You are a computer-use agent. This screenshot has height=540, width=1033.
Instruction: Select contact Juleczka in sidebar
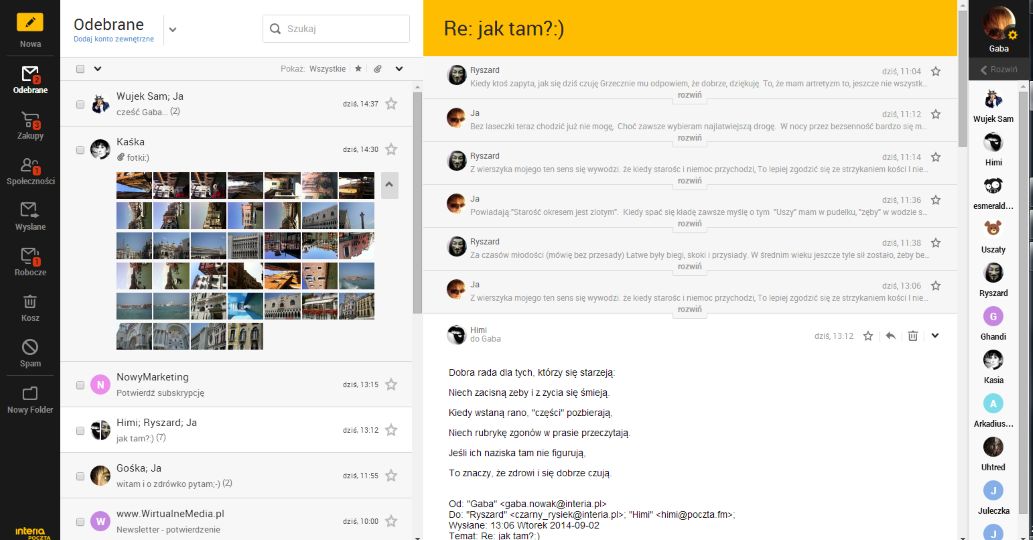[x=993, y=498]
